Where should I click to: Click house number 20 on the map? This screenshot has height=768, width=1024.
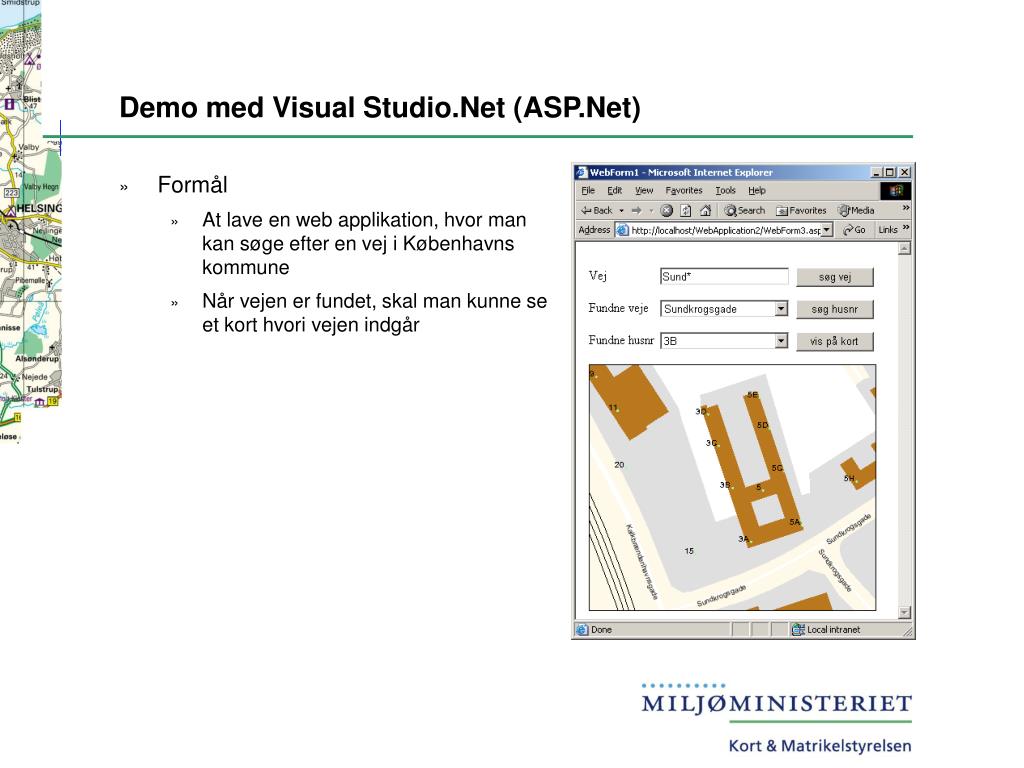click(x=619, y=465)
